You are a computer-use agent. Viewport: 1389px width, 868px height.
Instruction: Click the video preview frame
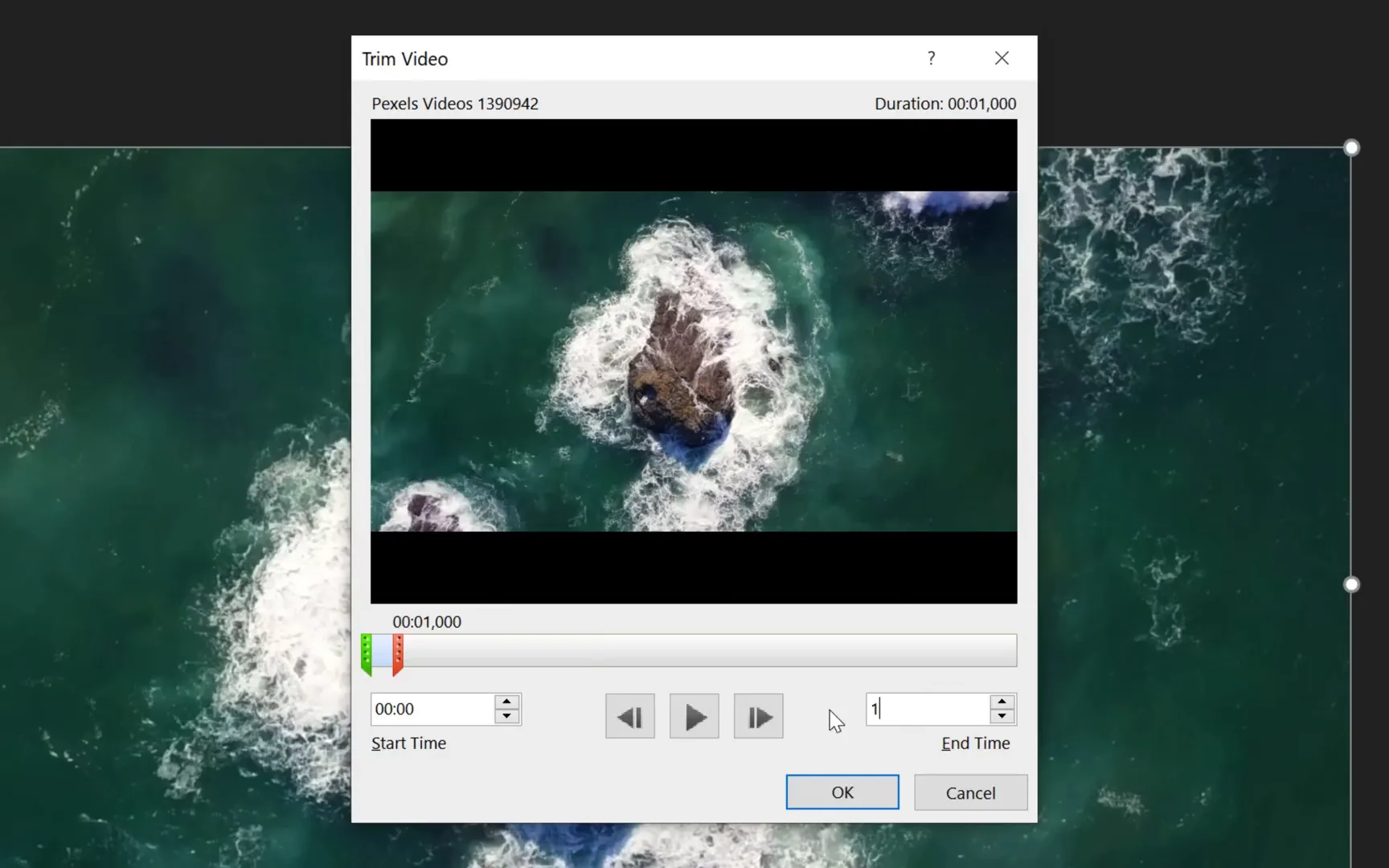[693, 362]
